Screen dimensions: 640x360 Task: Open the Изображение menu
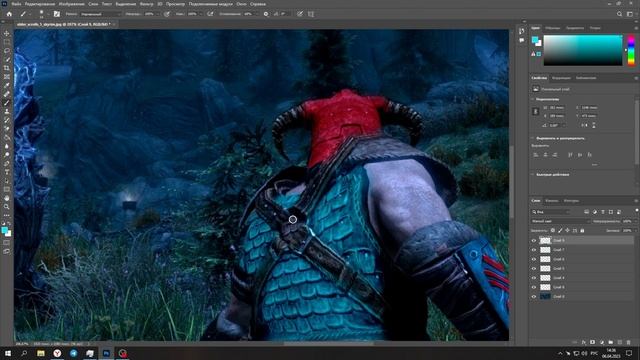tap(71, 4)
